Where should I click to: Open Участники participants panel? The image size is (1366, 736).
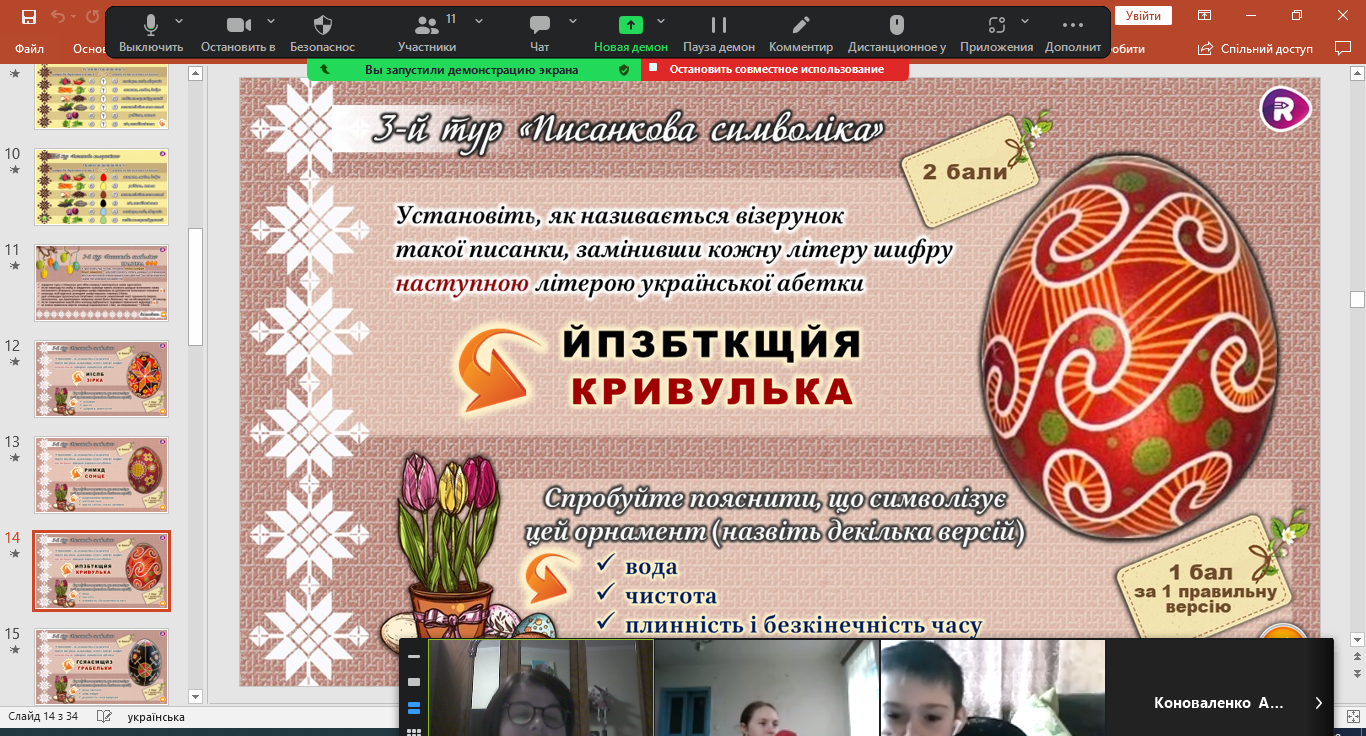(427, 34)
